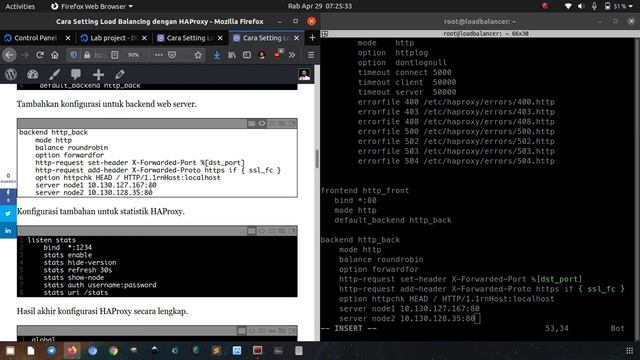Click 'backend http_back' line in terminal
The width and height of the screenshot is (640, 360).
(x=360, y=240)
